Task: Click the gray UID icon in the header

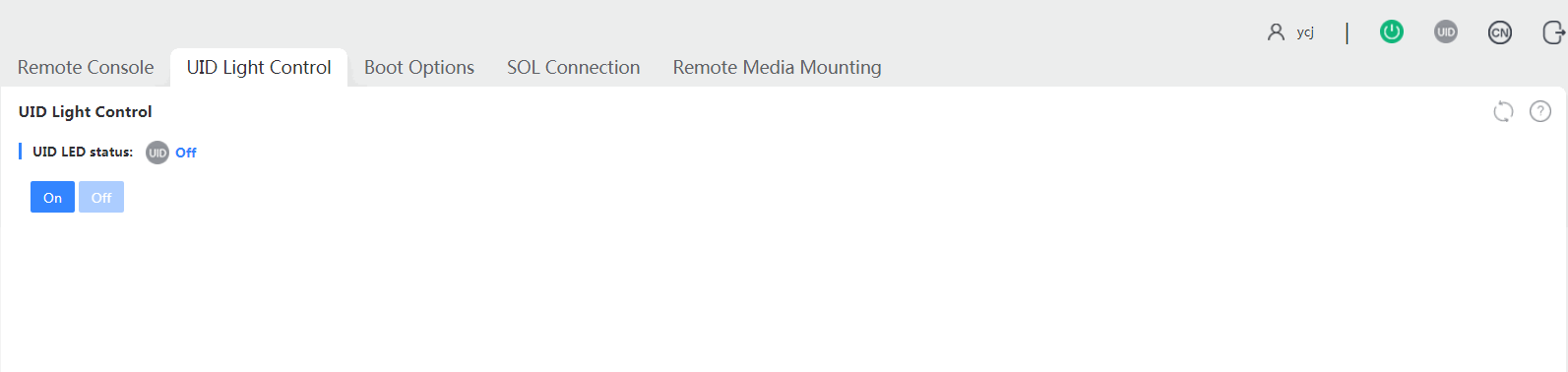Action: tap(1446, 32)
